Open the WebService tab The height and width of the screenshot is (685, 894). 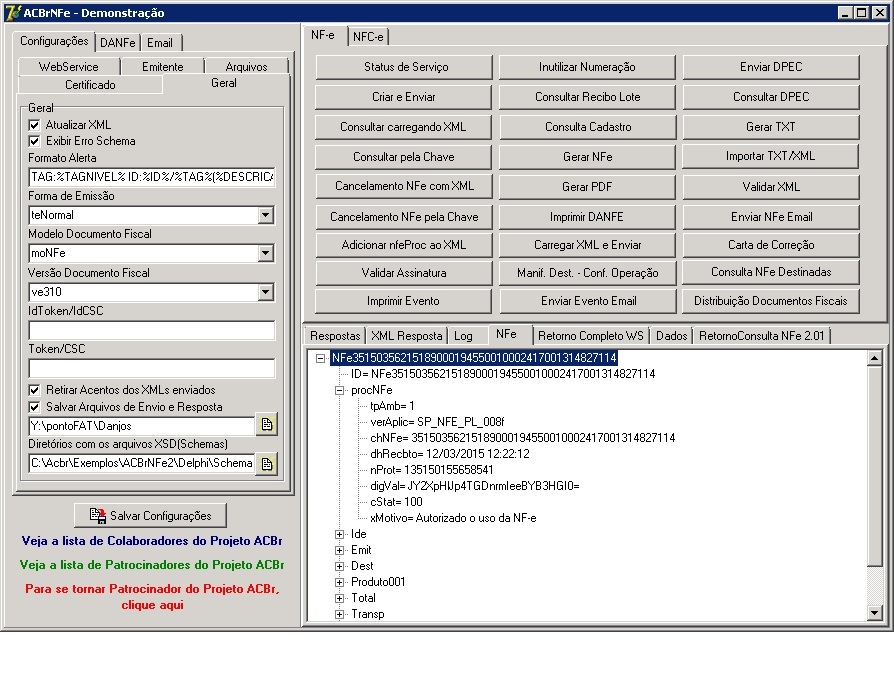pyautogui.click(x=68, y=67)
